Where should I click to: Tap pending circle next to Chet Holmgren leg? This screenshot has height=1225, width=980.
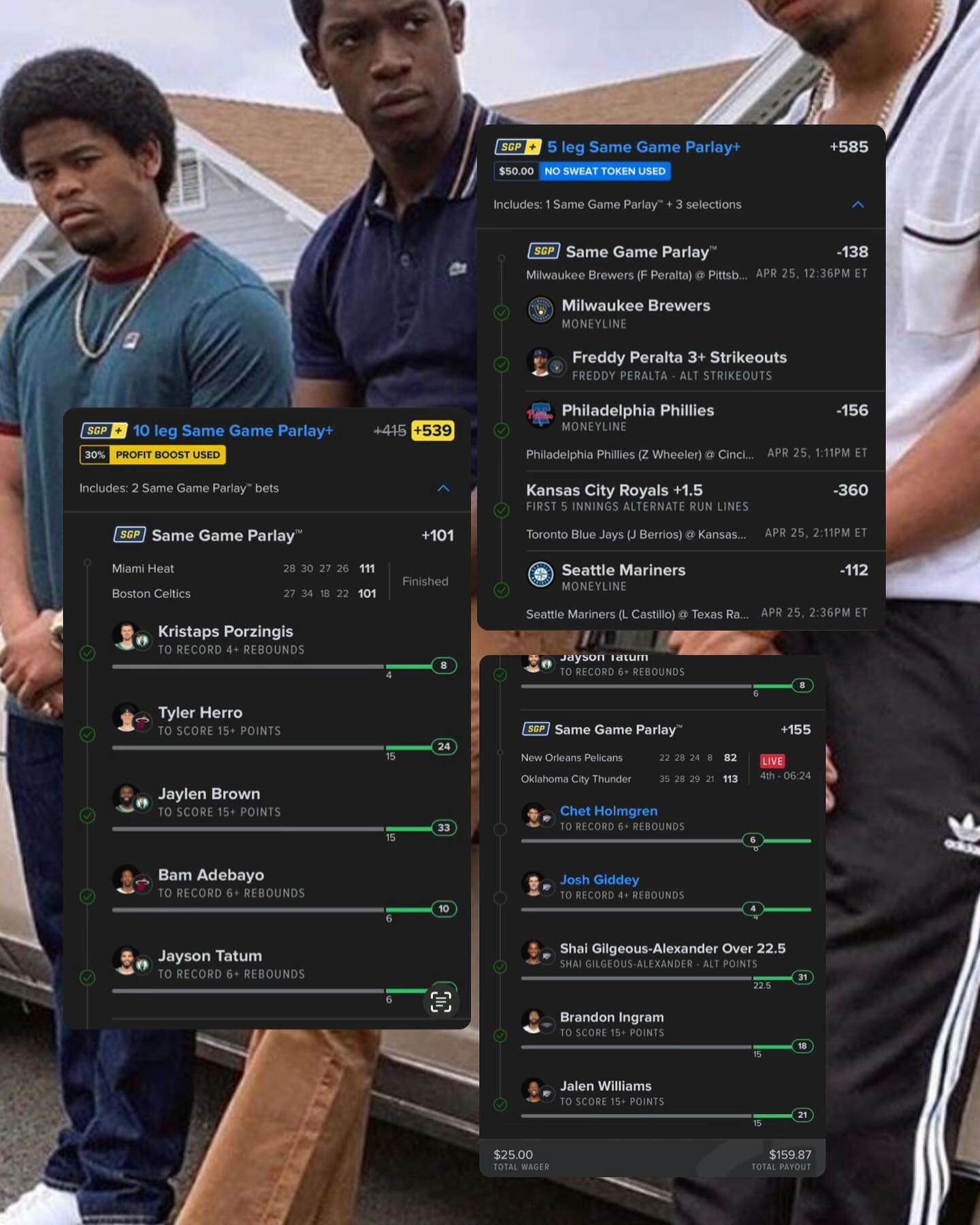coord(500,830)
